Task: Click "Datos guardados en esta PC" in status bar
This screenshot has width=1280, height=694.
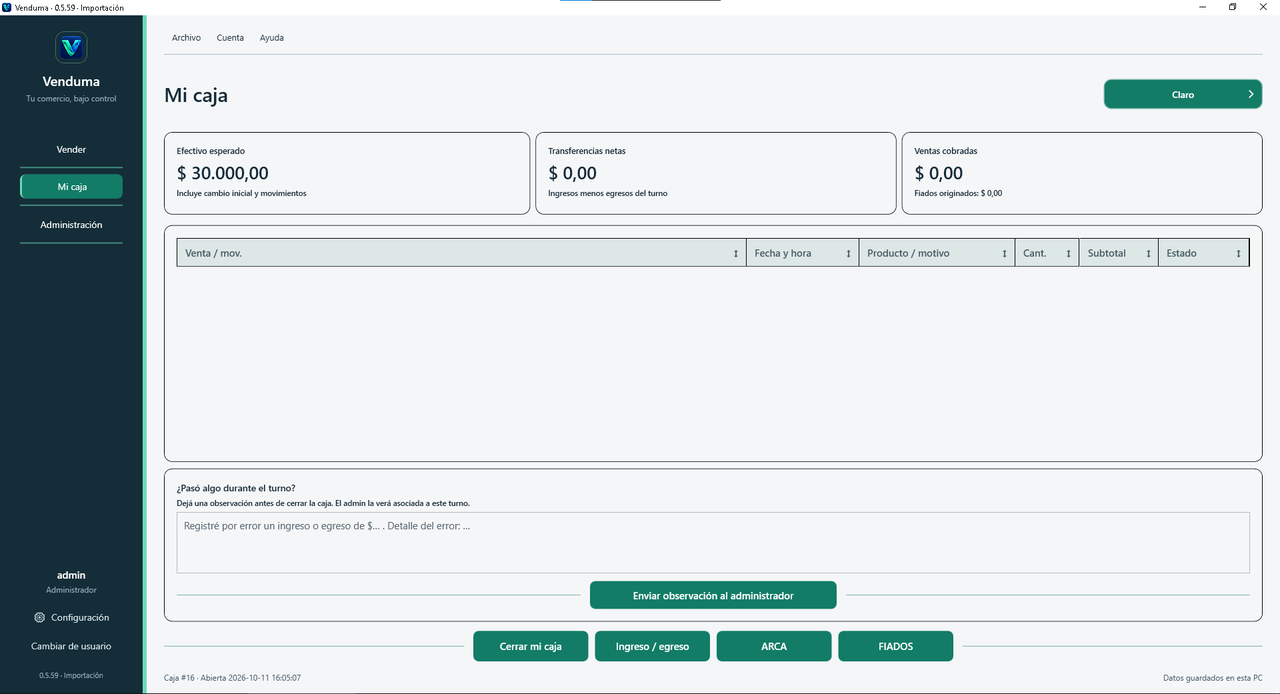Action: [1213, 678]
